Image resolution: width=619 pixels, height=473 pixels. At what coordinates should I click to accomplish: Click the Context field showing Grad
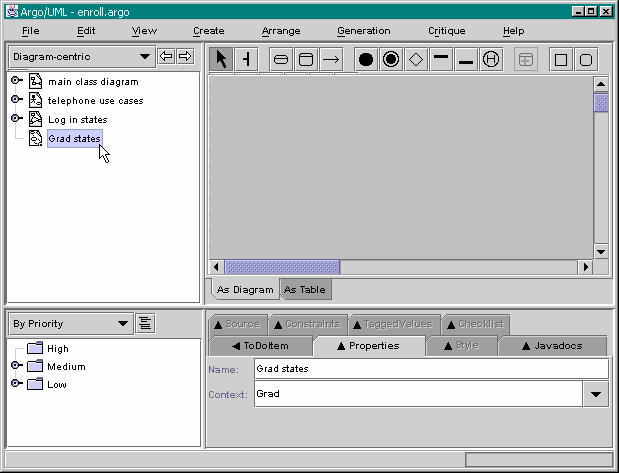(x=418, y=394)
